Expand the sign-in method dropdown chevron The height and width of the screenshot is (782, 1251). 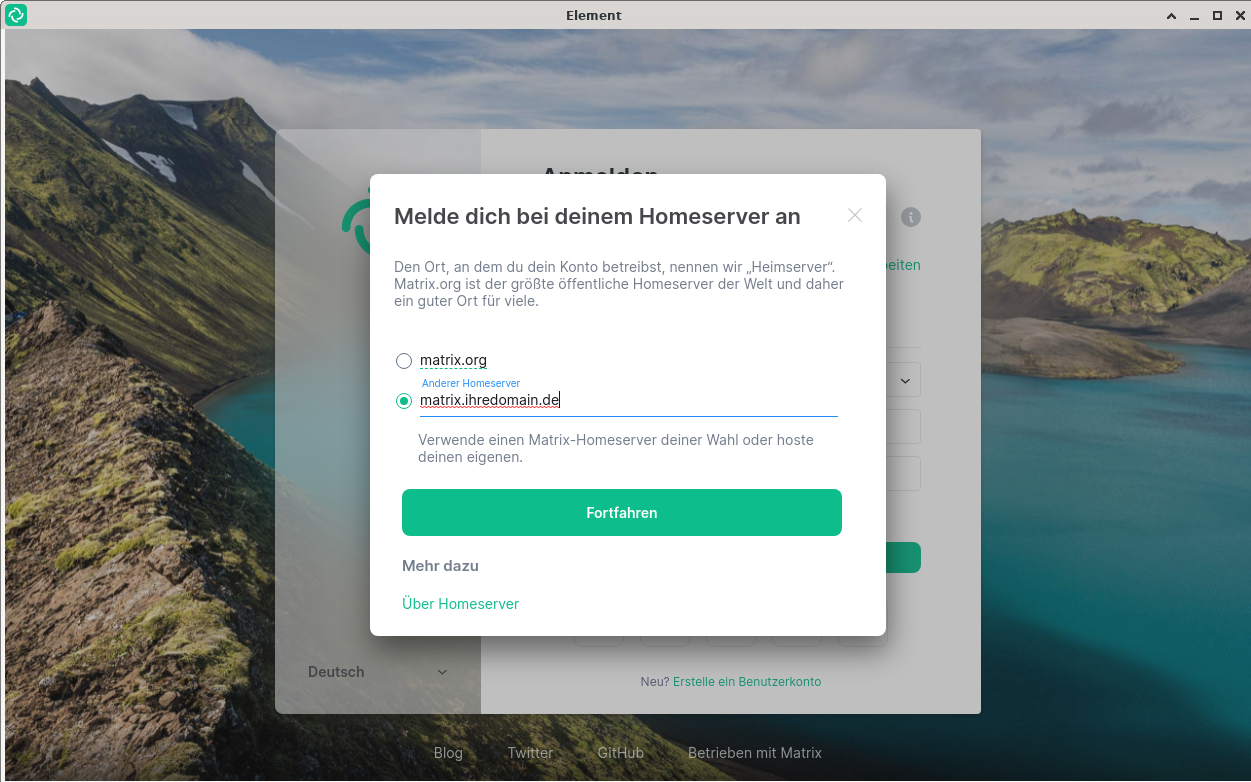(905, 381)
